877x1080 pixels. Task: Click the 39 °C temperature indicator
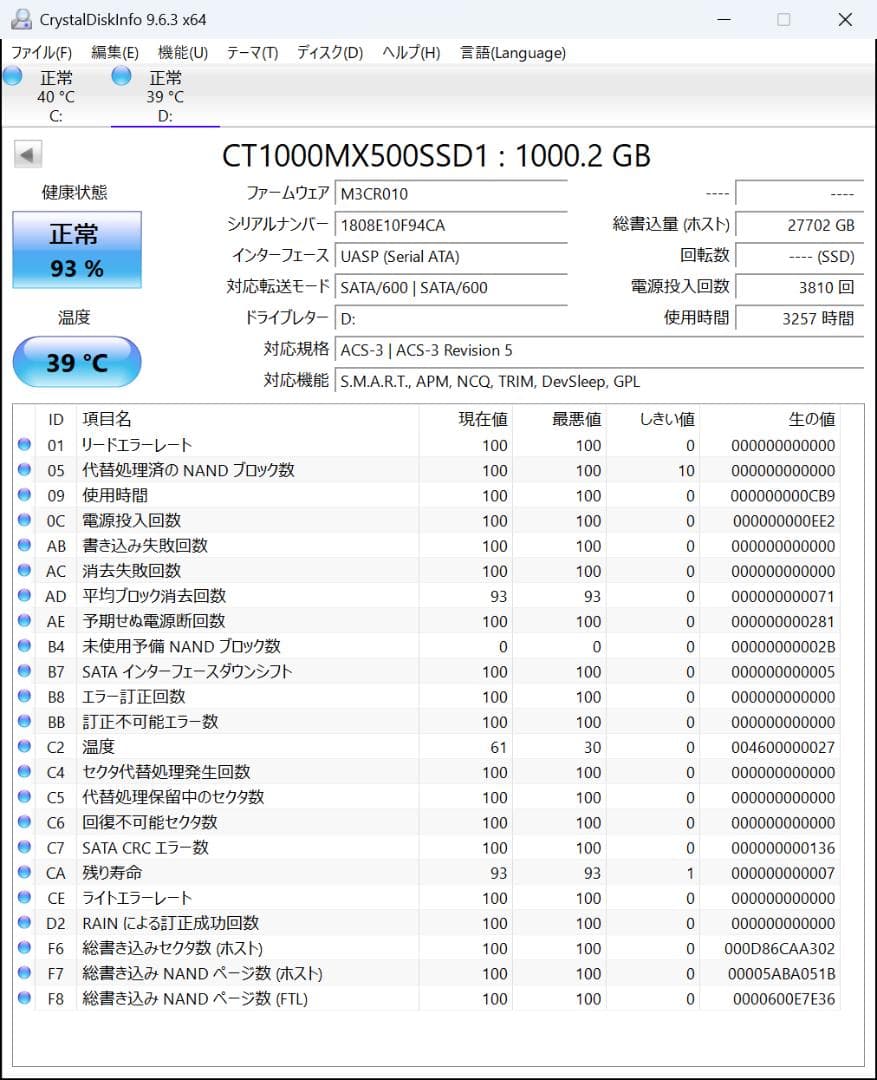(77, 362)
